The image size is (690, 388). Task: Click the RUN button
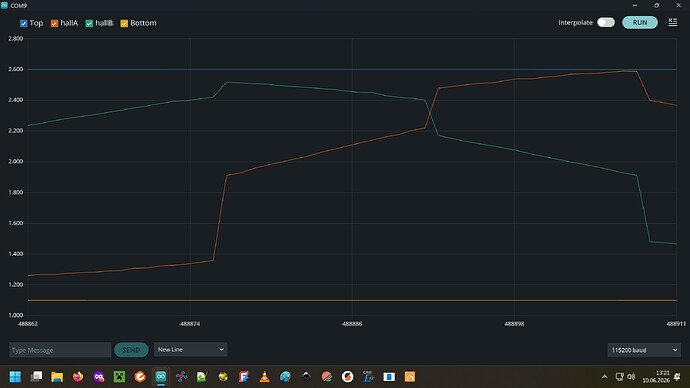pyautogui.click(x=640, y=22)
